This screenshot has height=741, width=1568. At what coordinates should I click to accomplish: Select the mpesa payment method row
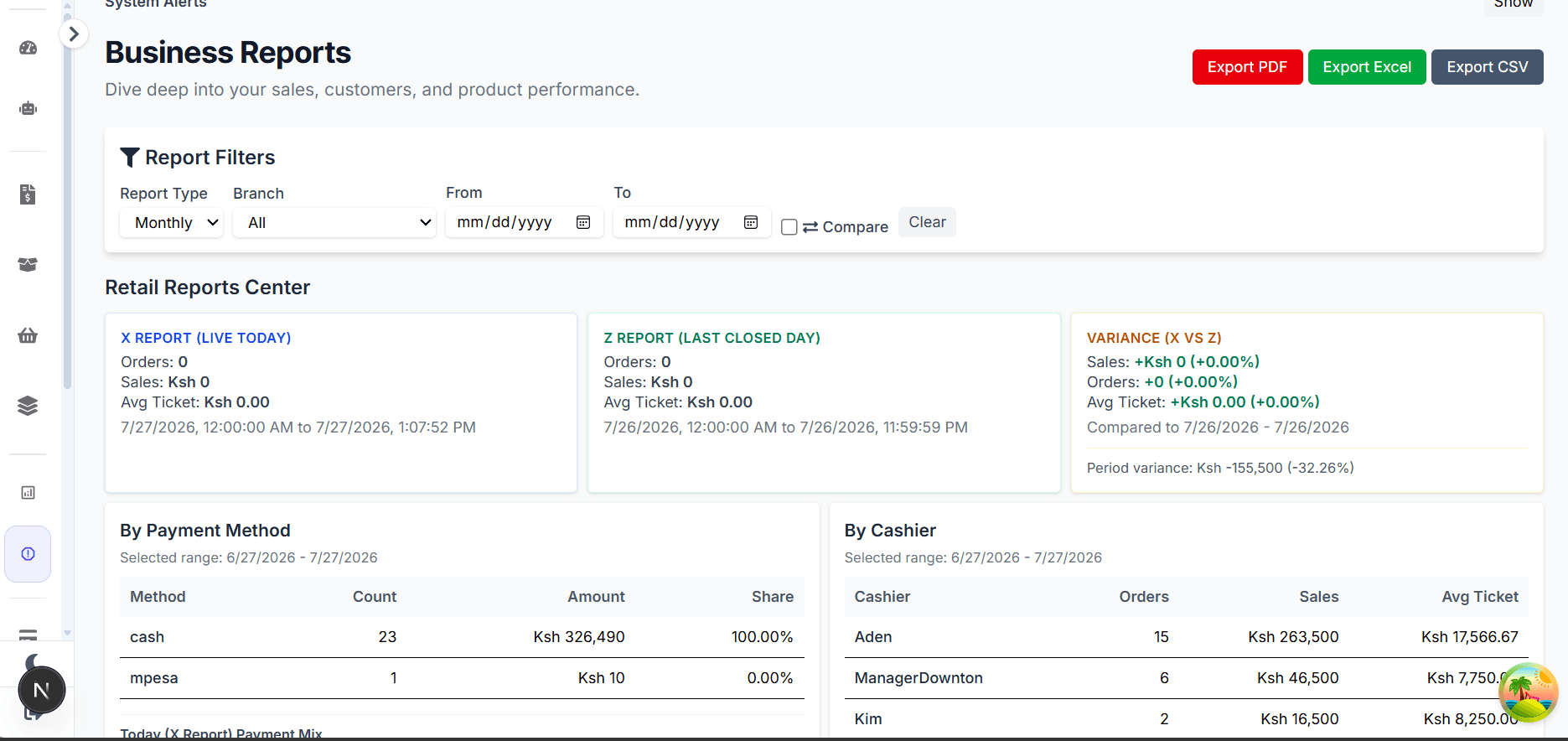(462, 678)
